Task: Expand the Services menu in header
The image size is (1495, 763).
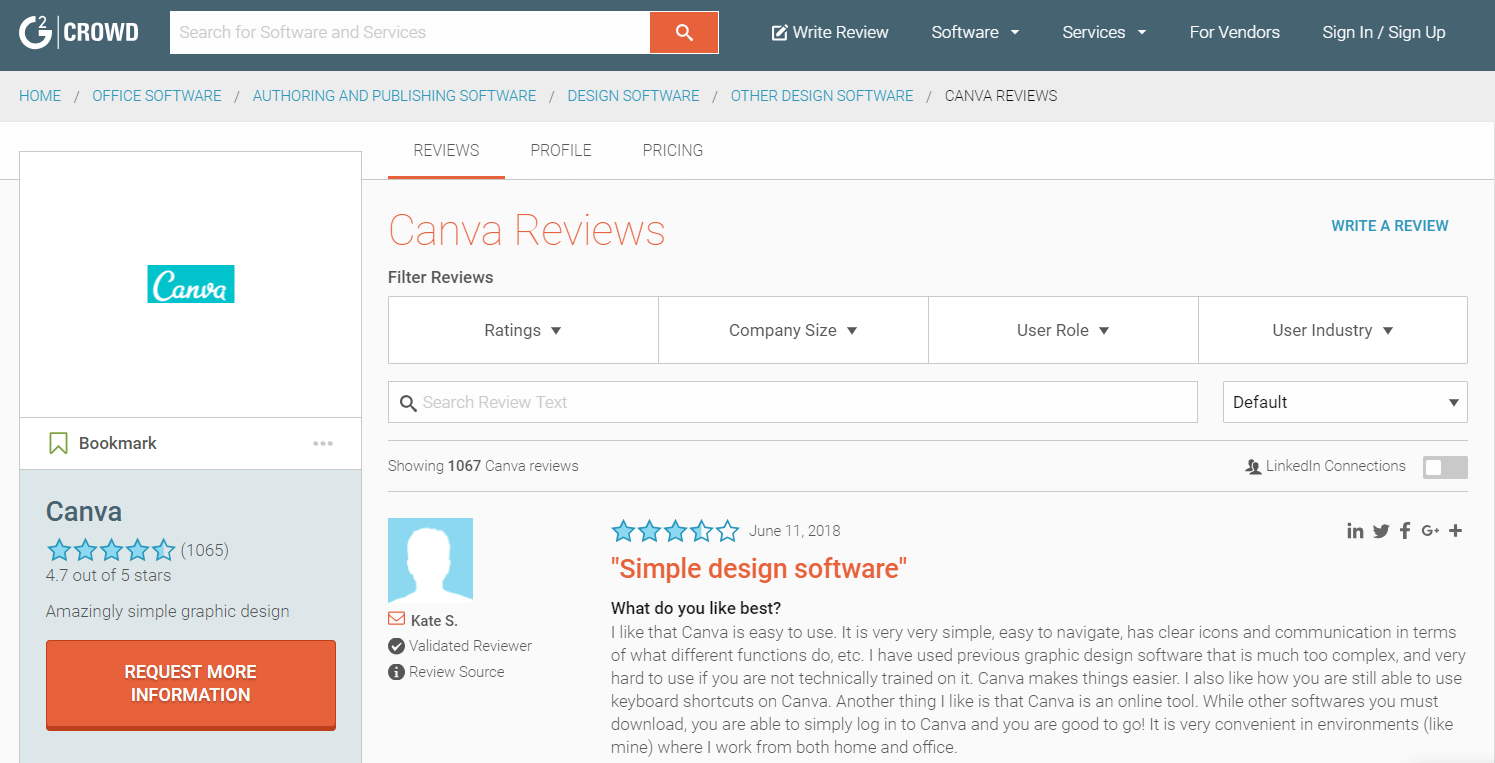Action: (1104, 32)
